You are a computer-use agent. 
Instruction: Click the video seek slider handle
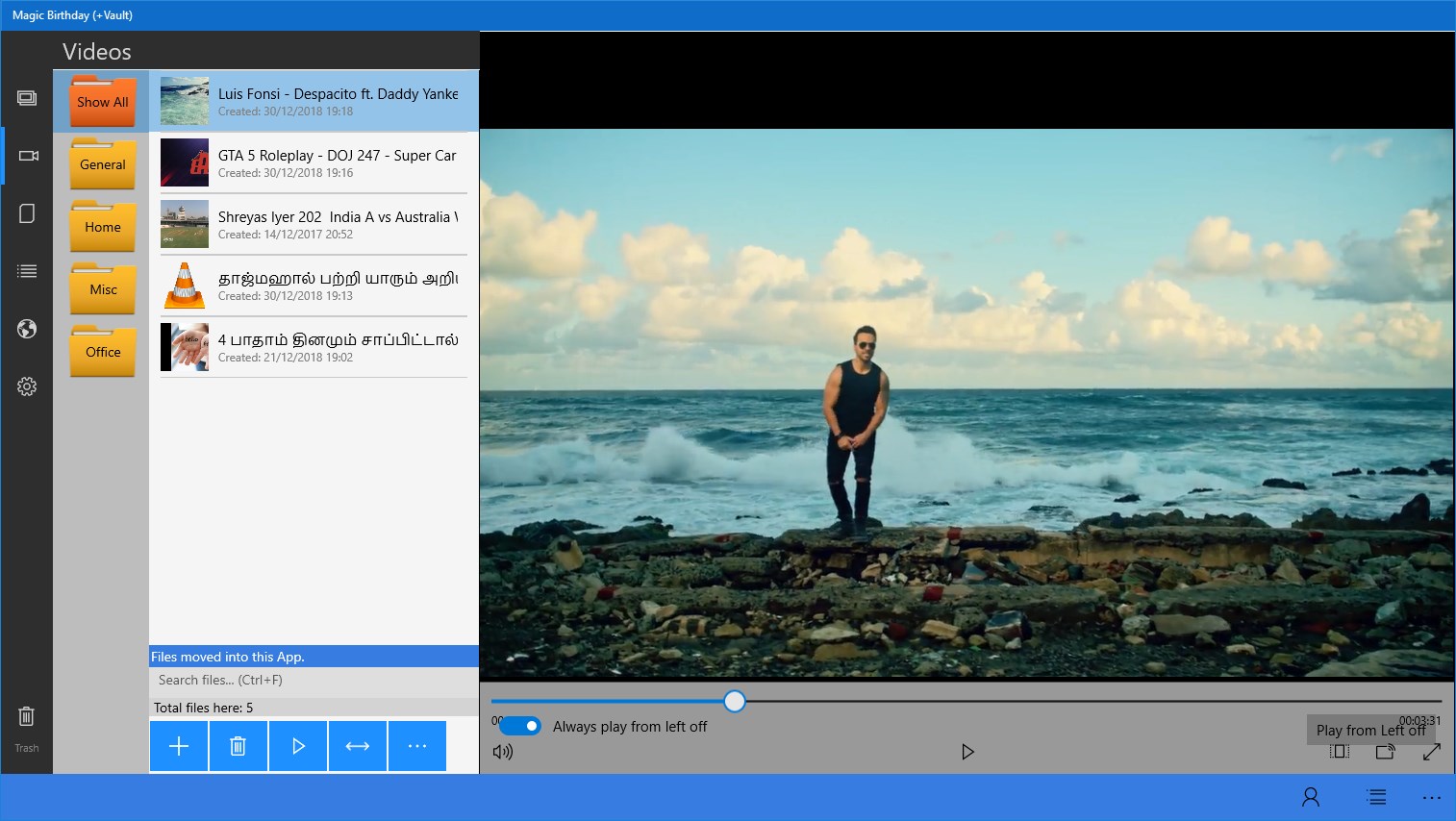tap(735, 701)
